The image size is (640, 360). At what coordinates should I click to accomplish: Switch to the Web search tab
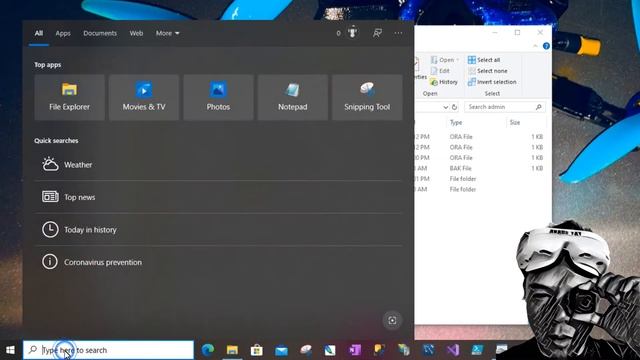point(136,33)
